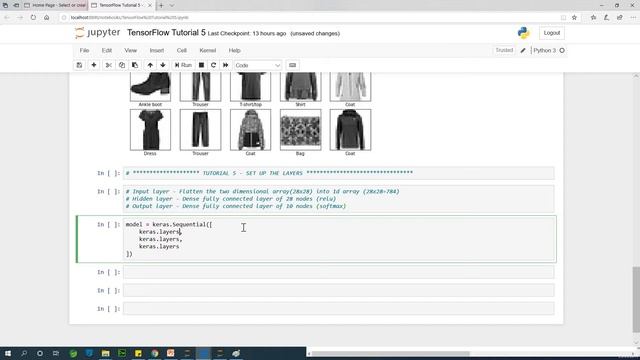Open the taskbar search magnifier

coord(24,353)
